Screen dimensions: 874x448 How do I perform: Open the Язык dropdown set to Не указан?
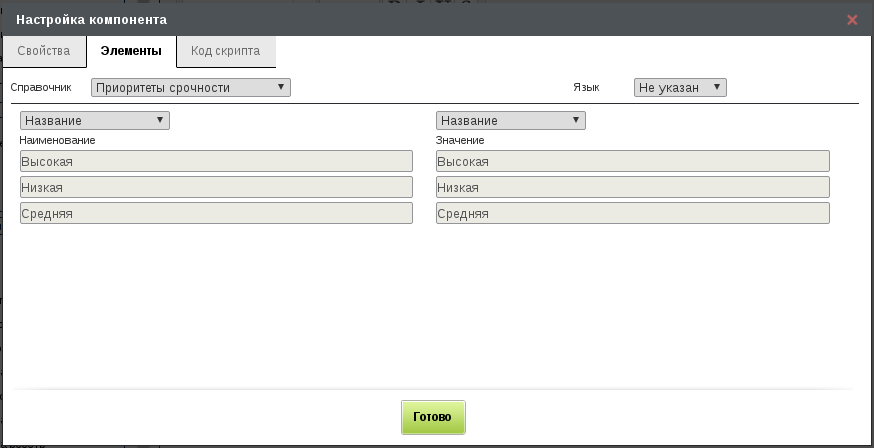pos(680,87)
